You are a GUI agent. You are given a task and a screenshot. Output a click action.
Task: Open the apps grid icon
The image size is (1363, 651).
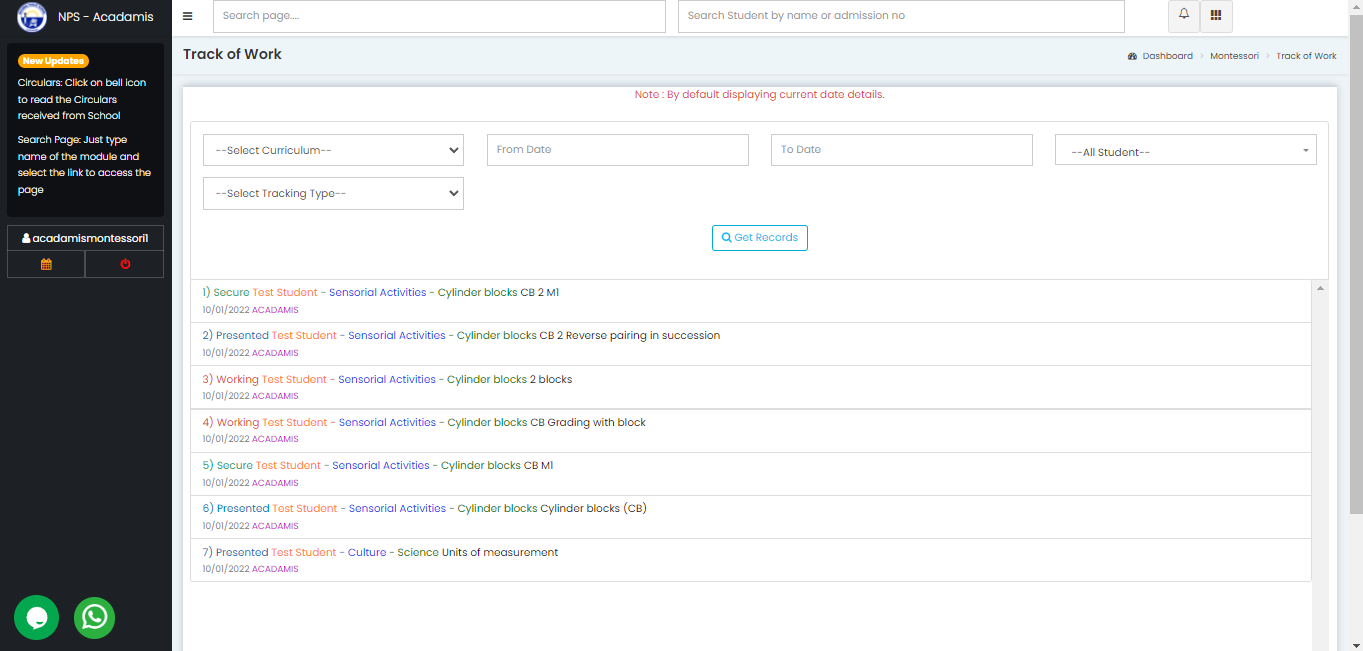tap(1216, 15)
